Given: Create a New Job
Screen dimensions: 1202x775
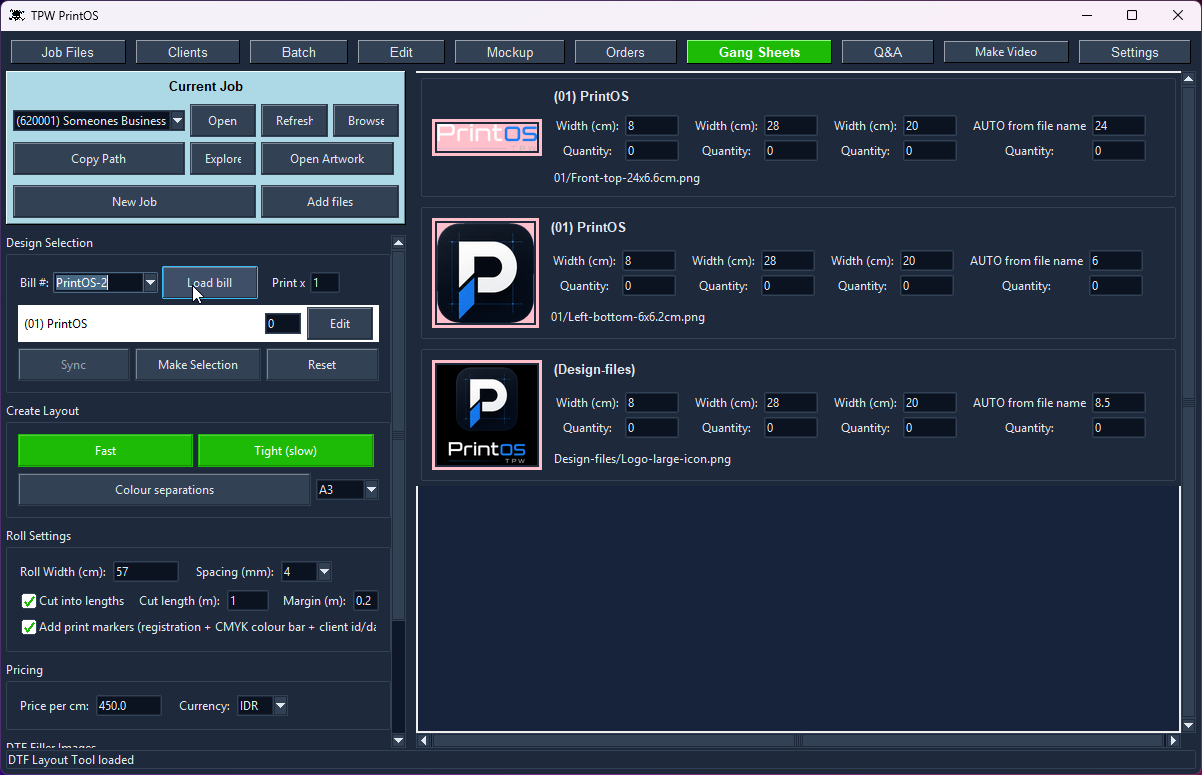Looking at the screenshot, I should coord(134,201).
